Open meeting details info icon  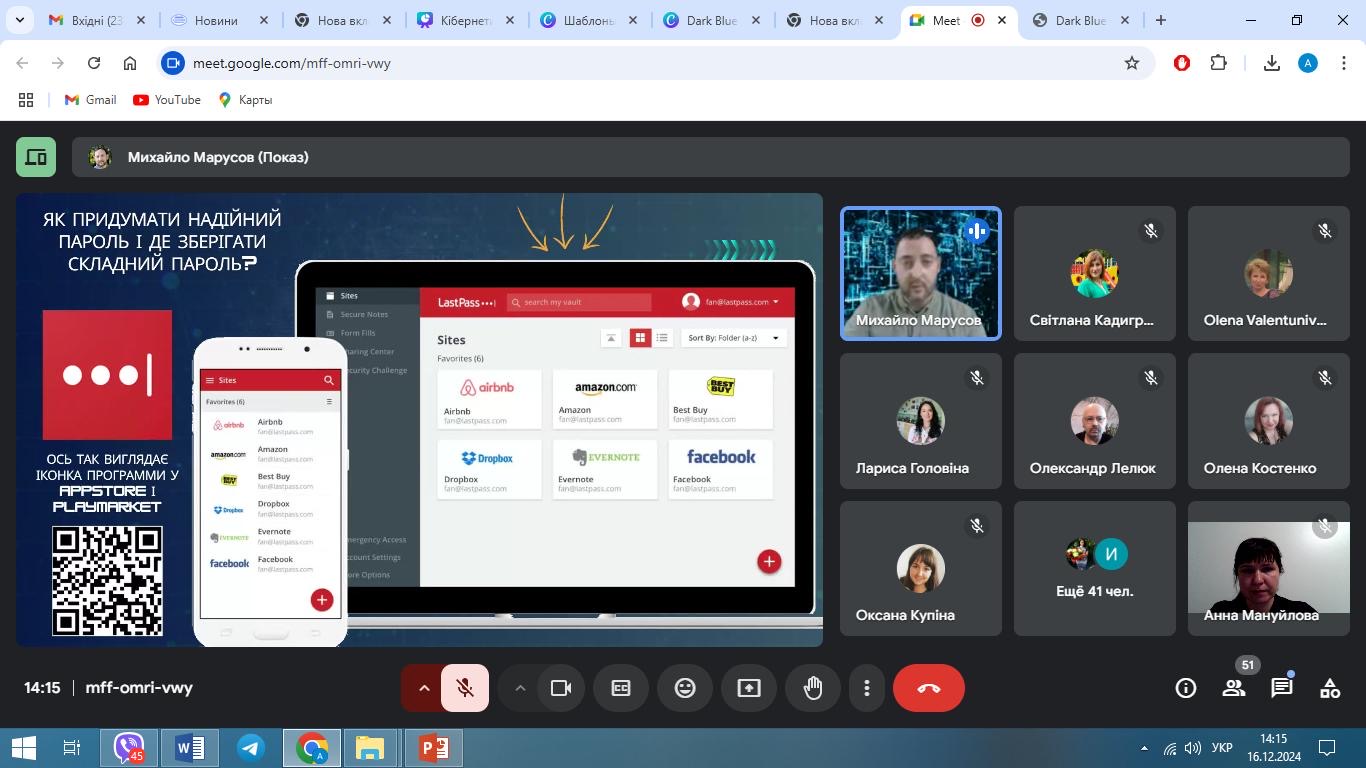click(x=1186, y=688)
